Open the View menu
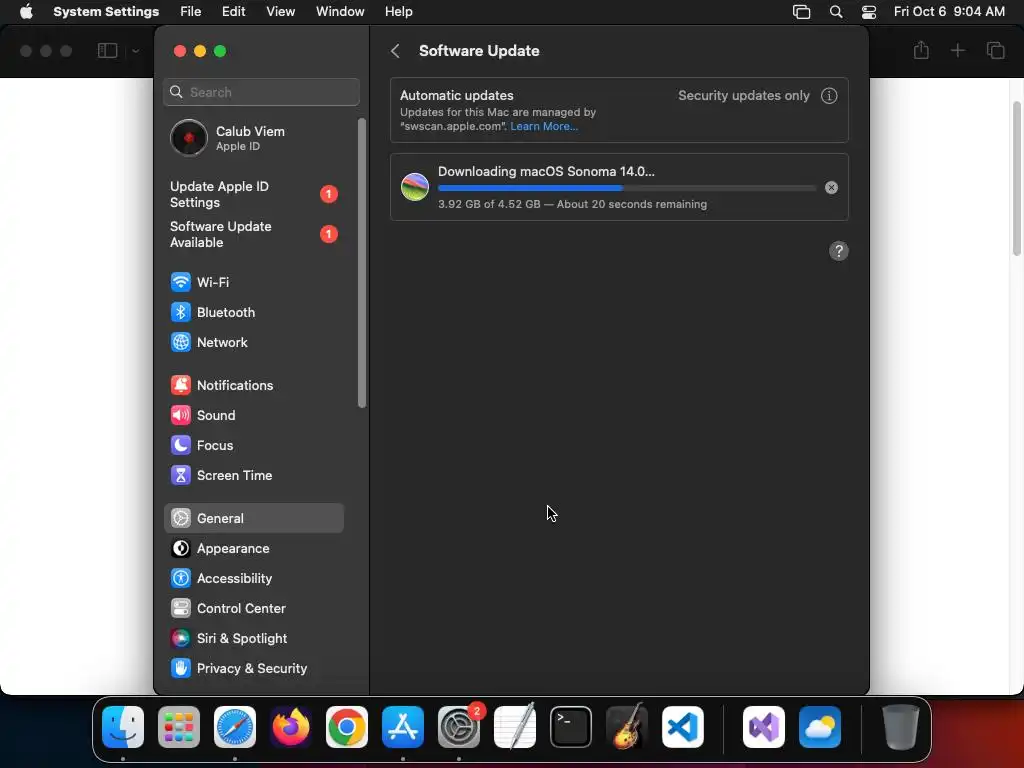Screen dimensions: 1024x768 tap(281, 12)
